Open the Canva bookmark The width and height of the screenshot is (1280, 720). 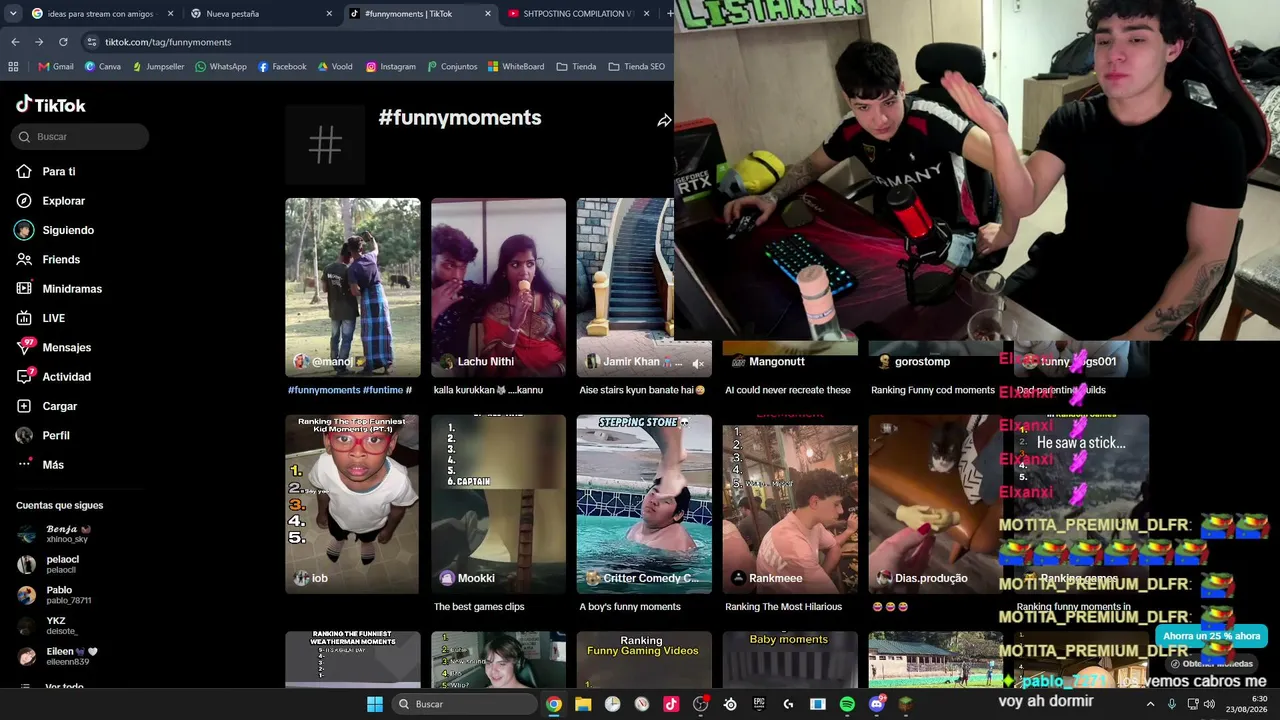103,67
